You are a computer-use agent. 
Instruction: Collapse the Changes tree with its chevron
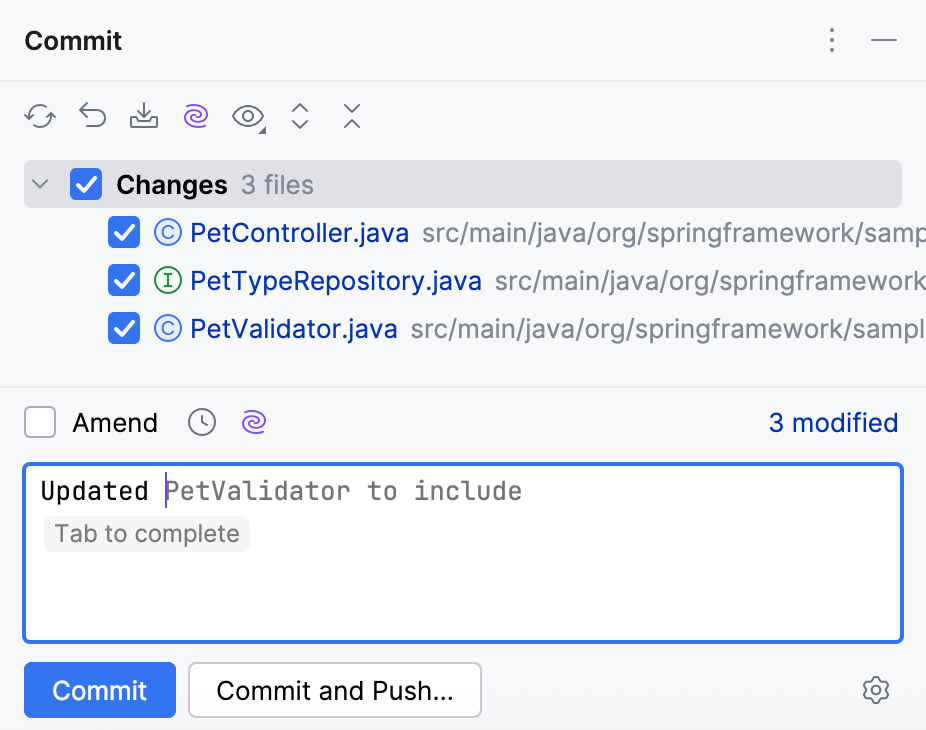[x=39, y=184]
